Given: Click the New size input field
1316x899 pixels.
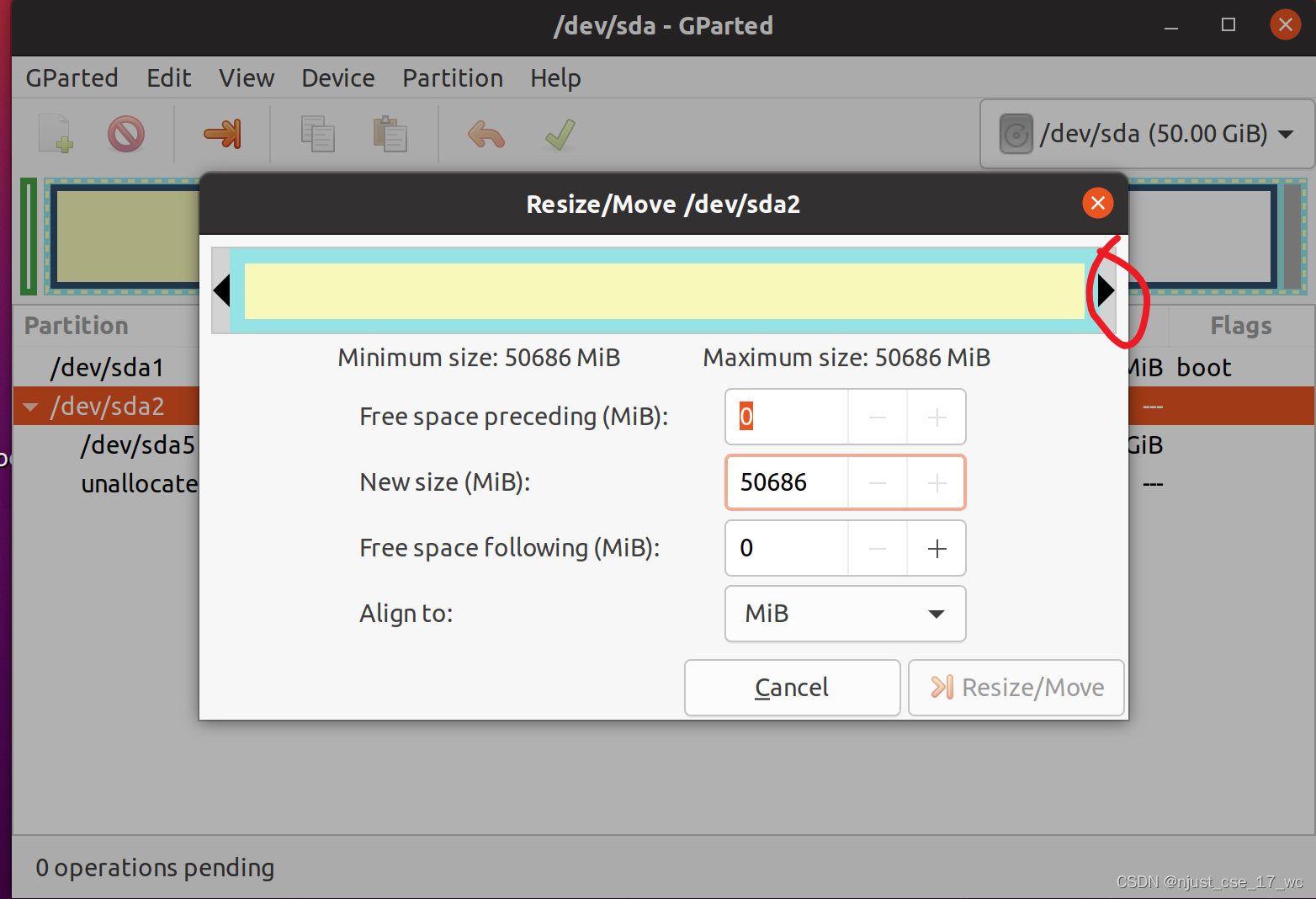Looking at the screenshot, I should pyautogui.click(x=787, y=482).
